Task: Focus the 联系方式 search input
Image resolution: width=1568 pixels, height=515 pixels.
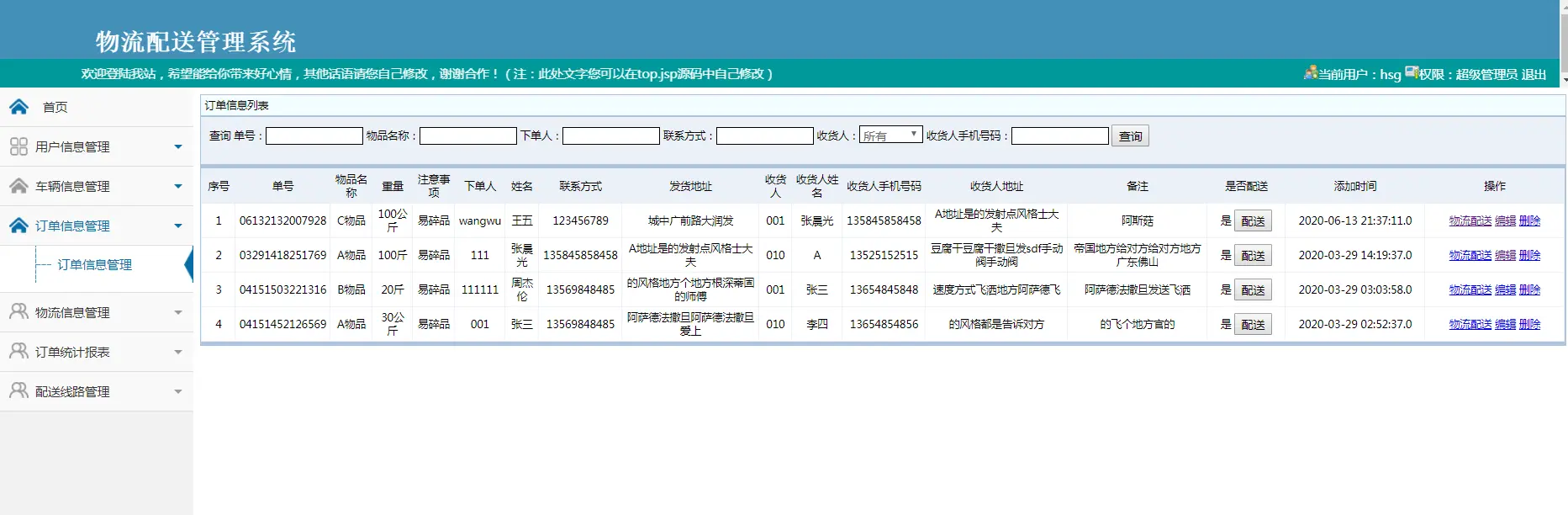Action: click(765, 135)
